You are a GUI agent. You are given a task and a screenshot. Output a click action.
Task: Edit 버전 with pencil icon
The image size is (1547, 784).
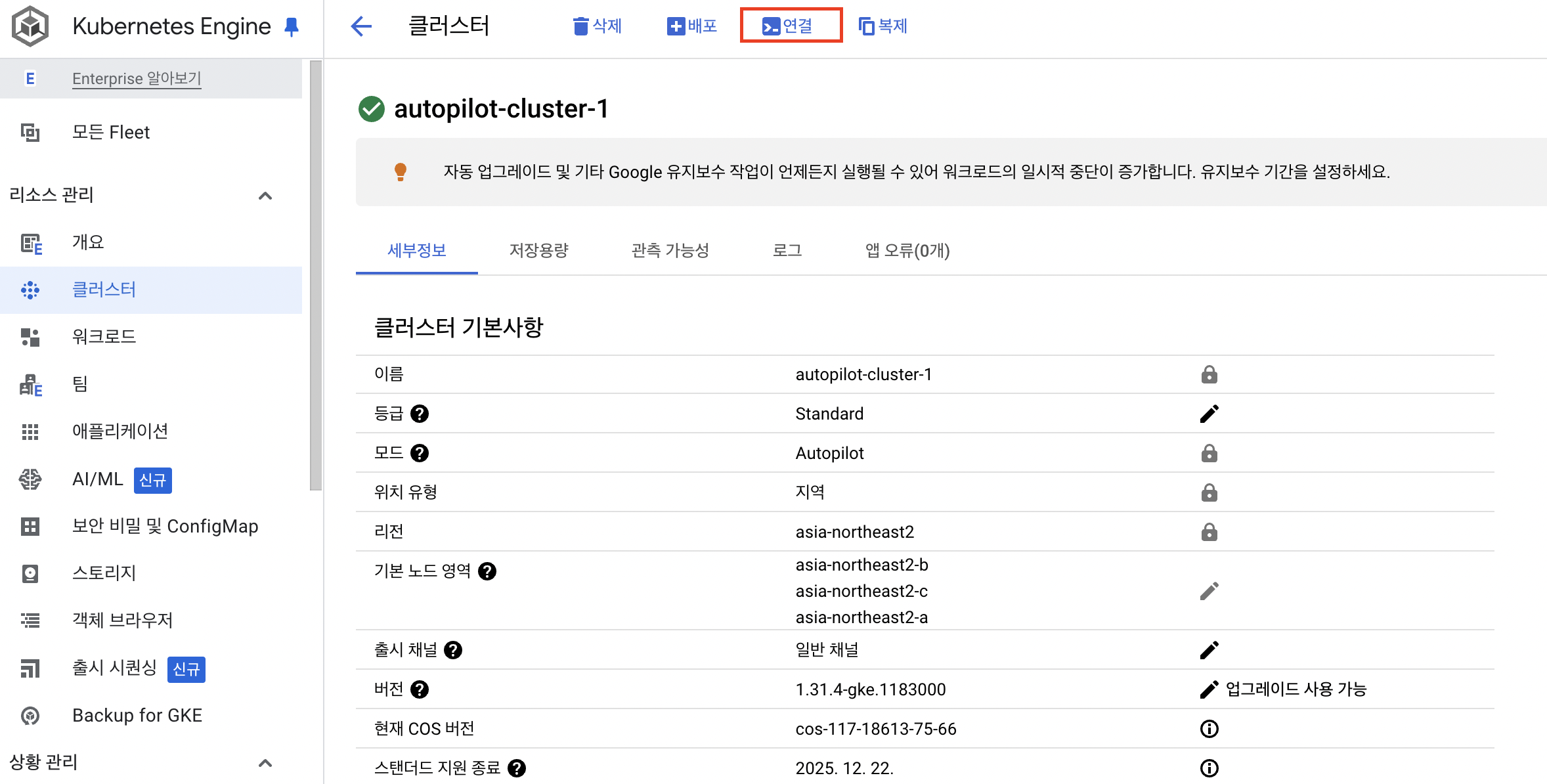(x=1209, y=689)
